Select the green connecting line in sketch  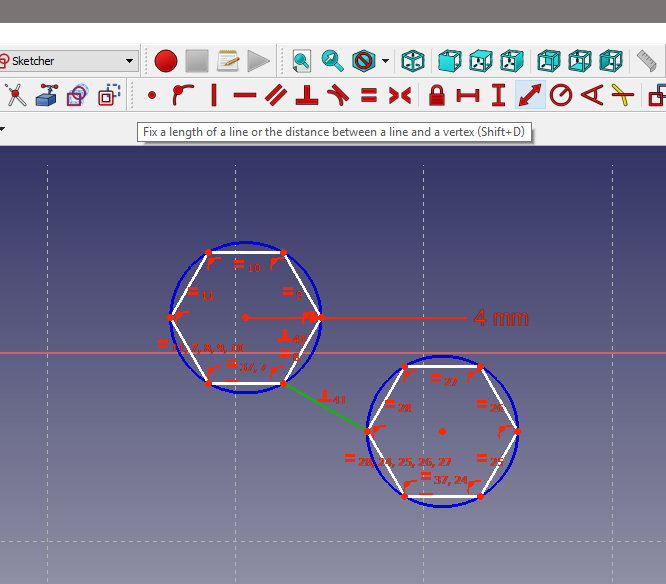[325, 407]
